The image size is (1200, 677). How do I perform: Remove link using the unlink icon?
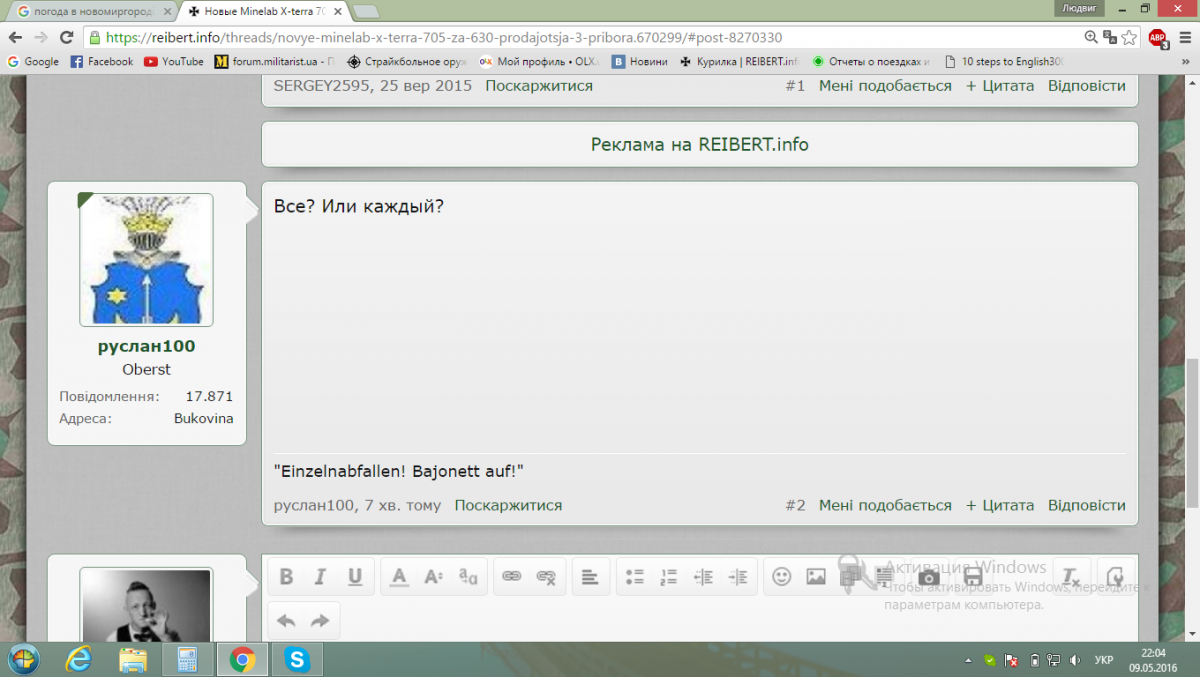546,577
